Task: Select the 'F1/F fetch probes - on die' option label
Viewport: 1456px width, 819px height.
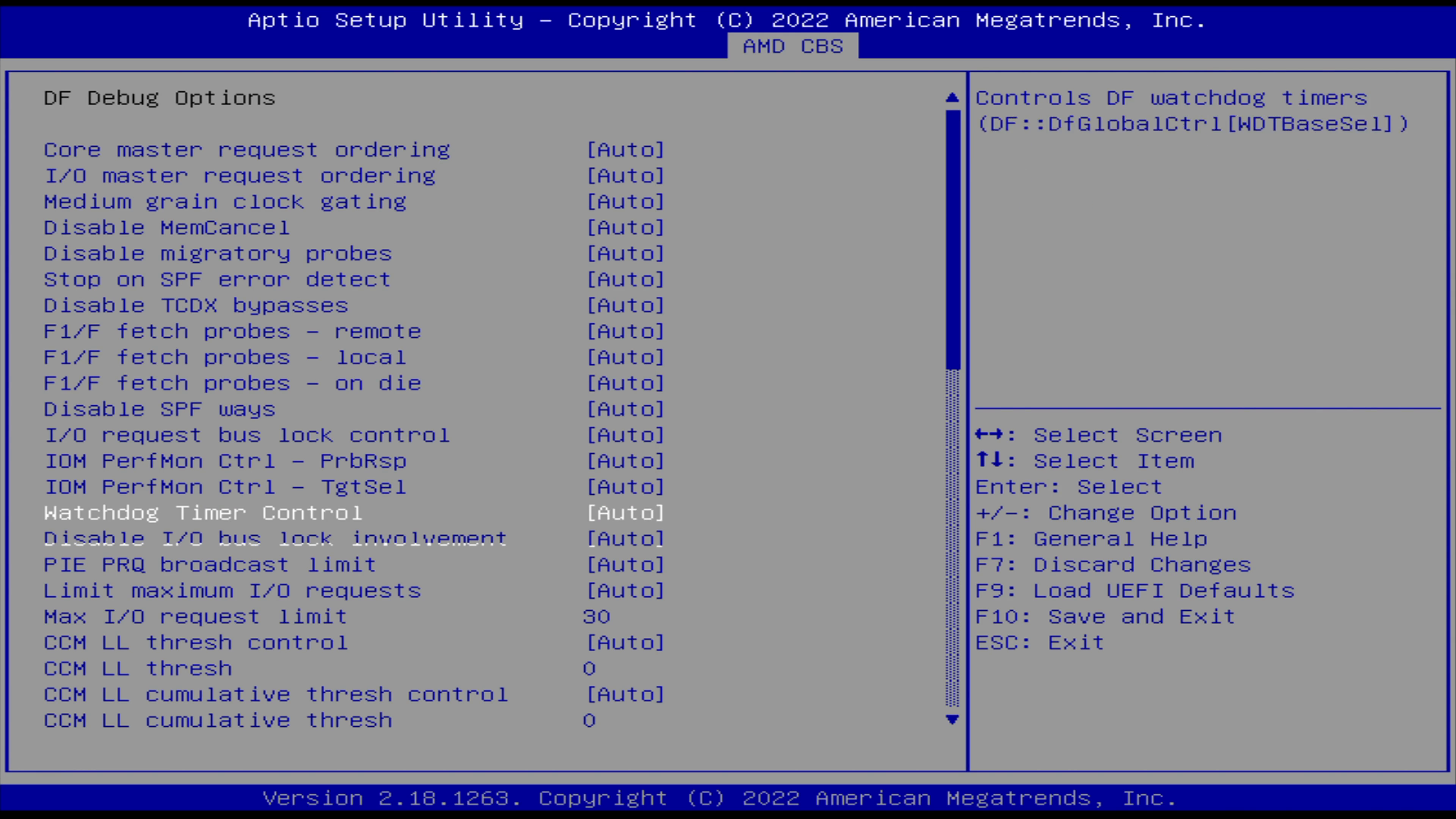Action: pyautogui.click(x=232, y=383)
